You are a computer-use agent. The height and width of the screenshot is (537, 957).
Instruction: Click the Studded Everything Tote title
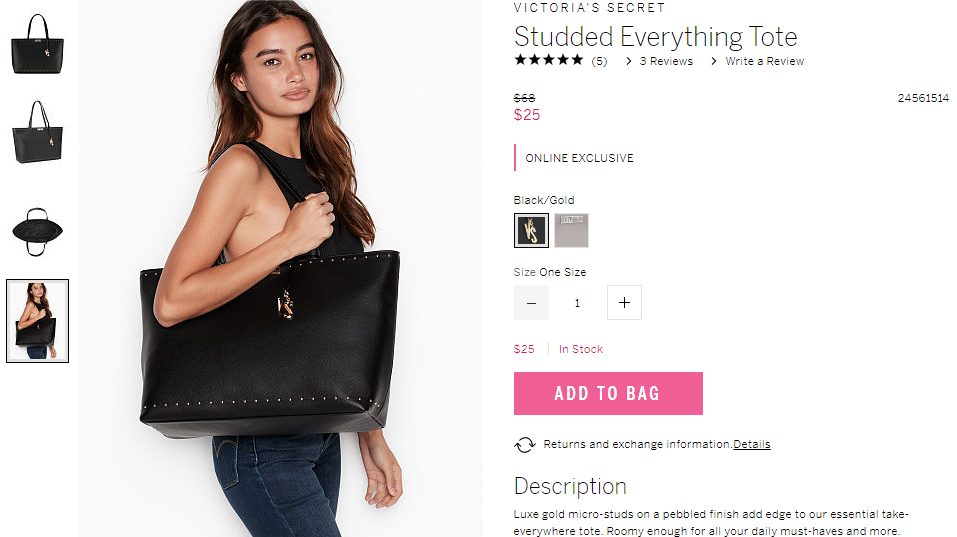[x=655, y=37]
